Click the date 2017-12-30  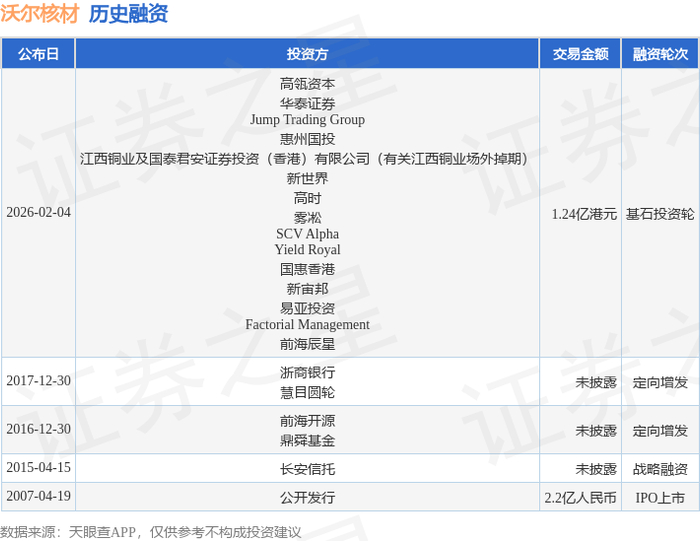38,381
